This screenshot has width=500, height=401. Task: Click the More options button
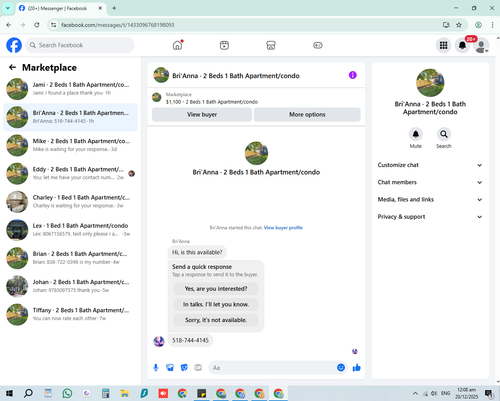point(307,114)
